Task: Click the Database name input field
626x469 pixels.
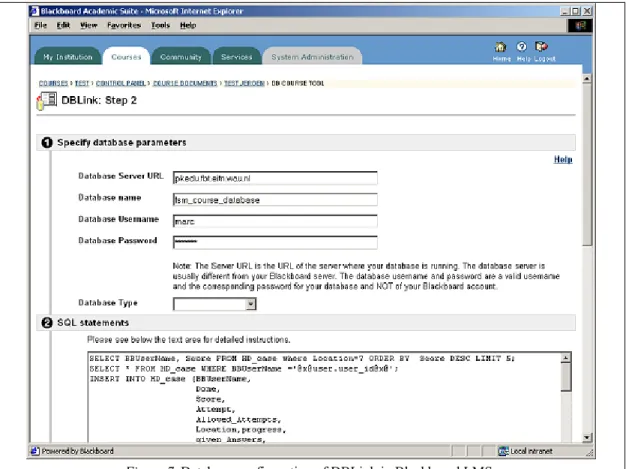Action: (x=275, y=200)
